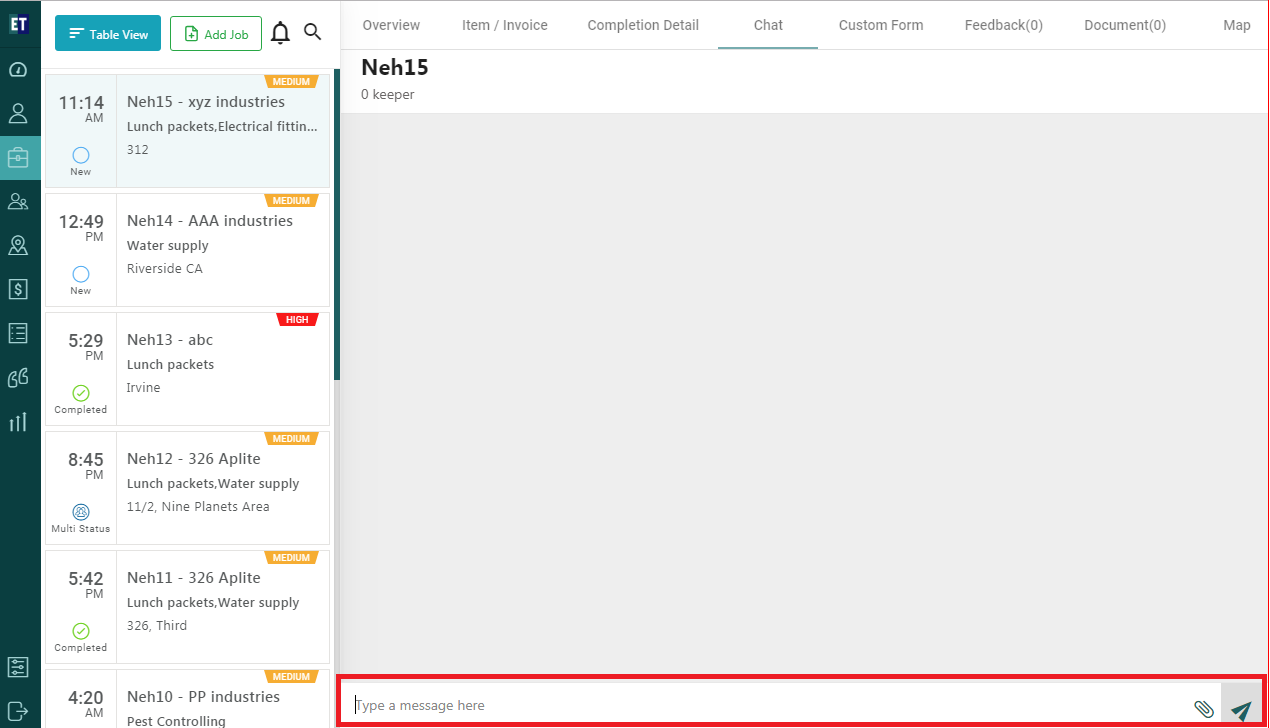Click the logout icon in sidebar
1270x728 pixels.
click(18, 710)
